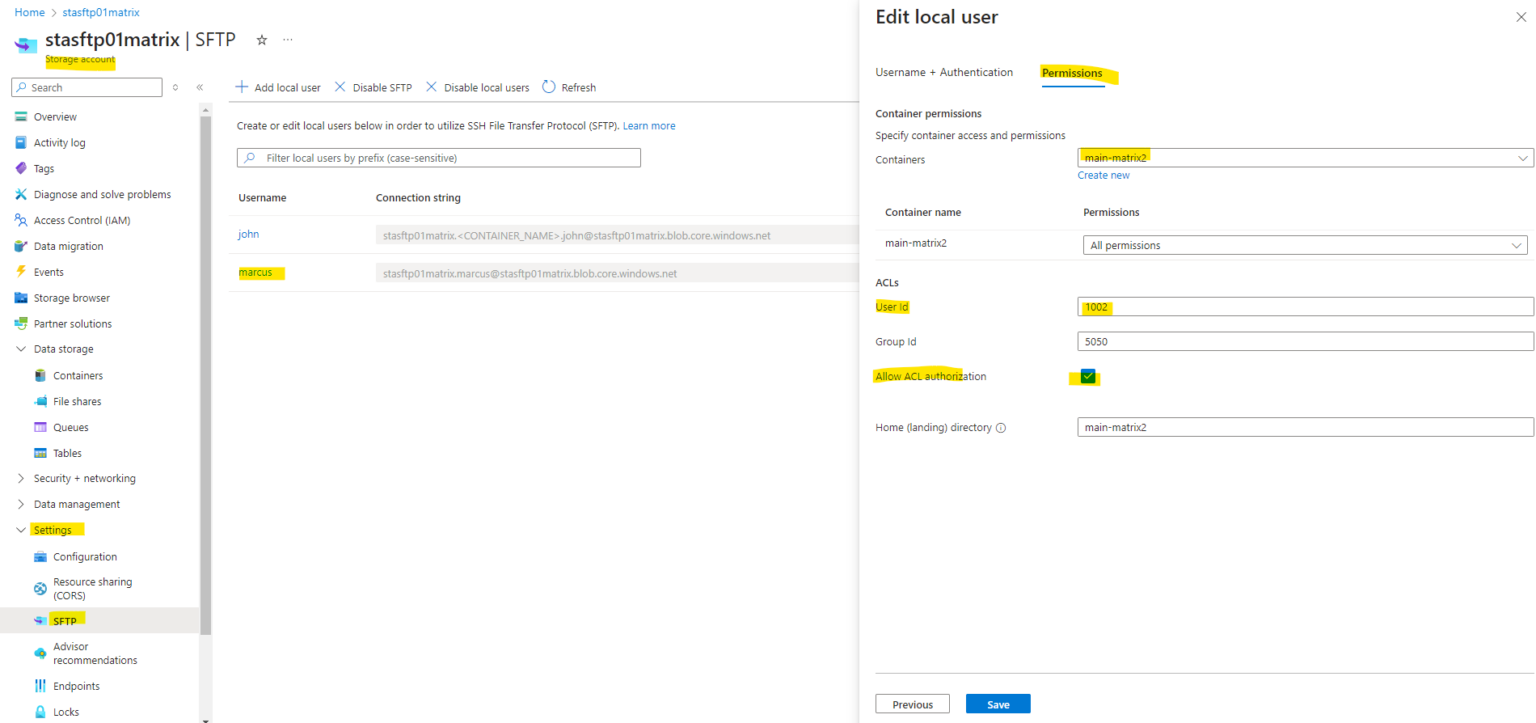The image size is (1536, 723).
Task: Open the Containers dropdown showing main-matrix2
Action: pyautogui.click(x=1304, y=157)
